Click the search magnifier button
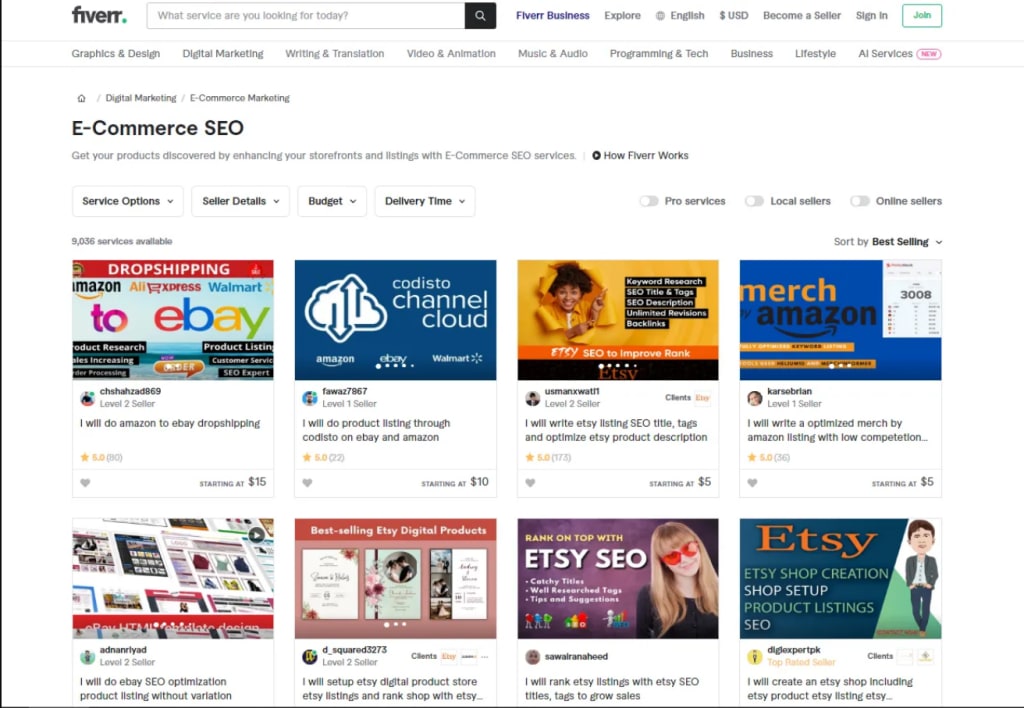Image resolution: width=1024 pixels, height=708 pixels. 480,16
